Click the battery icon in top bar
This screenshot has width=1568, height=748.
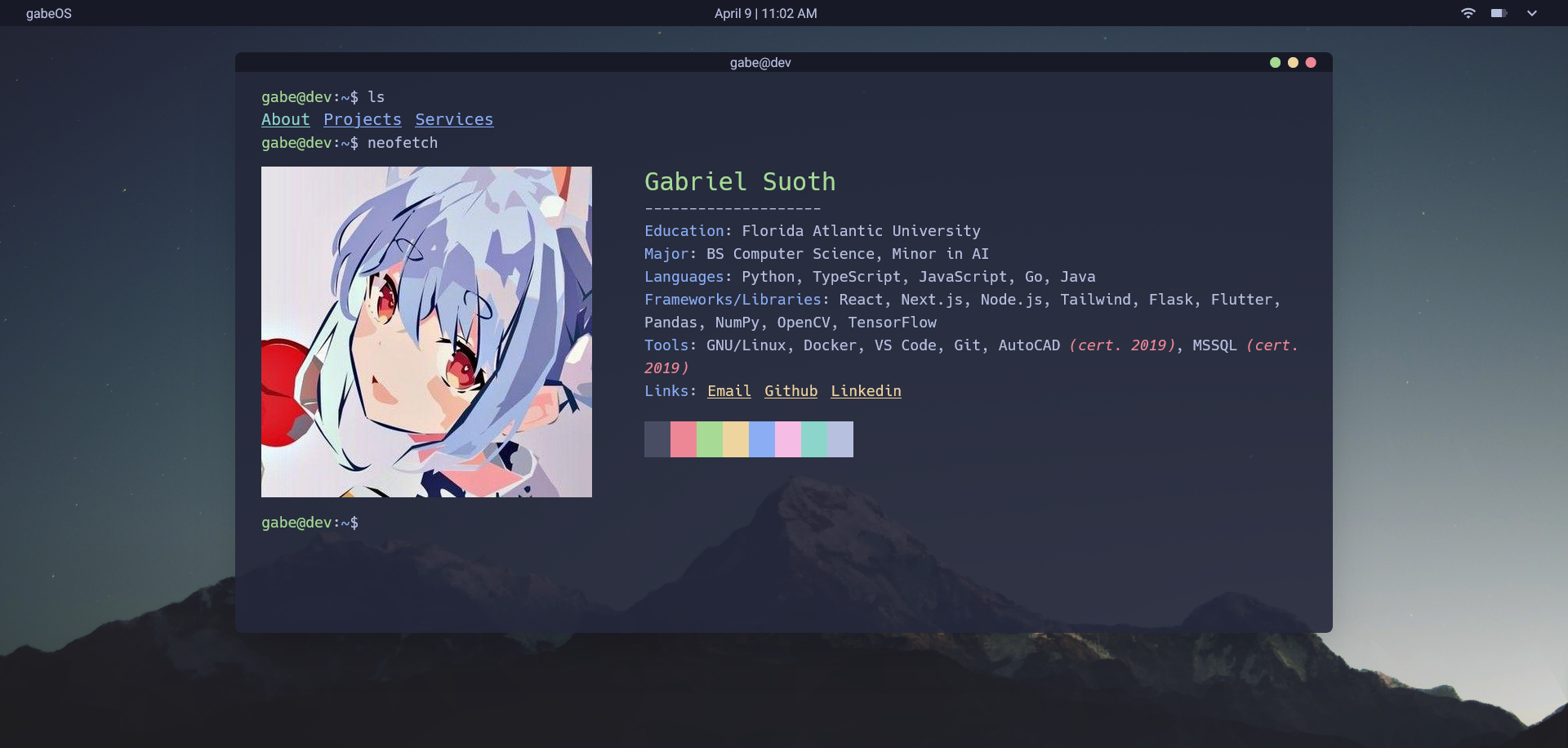point(1499,13)
